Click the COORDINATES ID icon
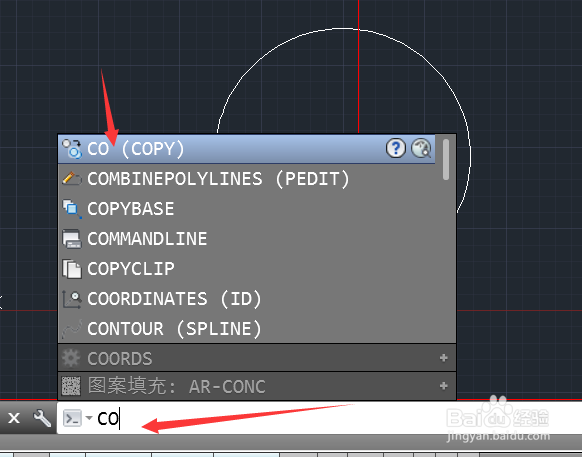The image size is (582, 457). point(72,299)
